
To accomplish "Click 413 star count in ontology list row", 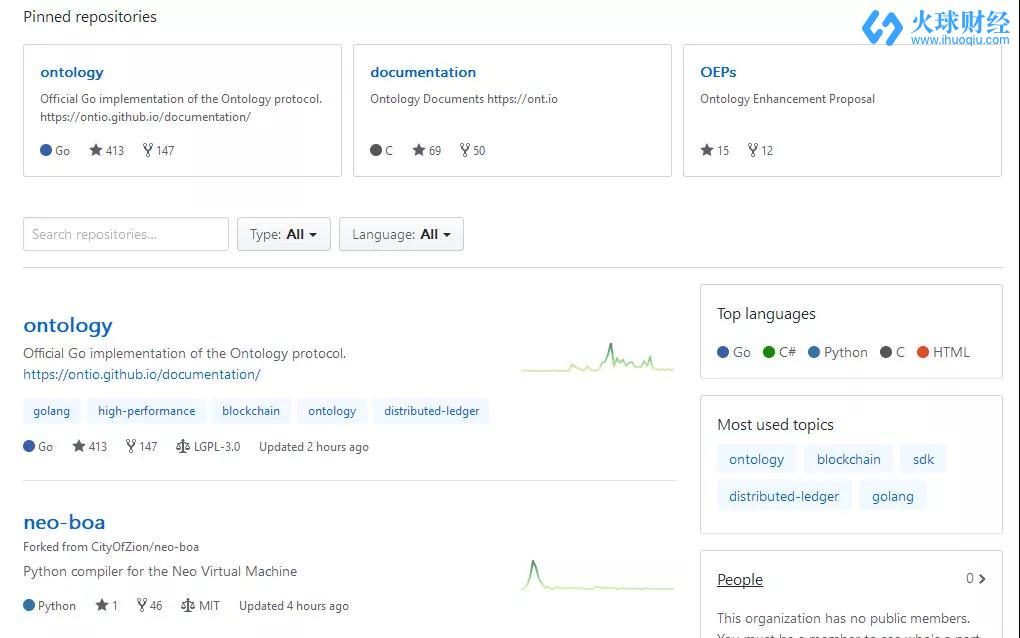I will [x=98, y=447].
